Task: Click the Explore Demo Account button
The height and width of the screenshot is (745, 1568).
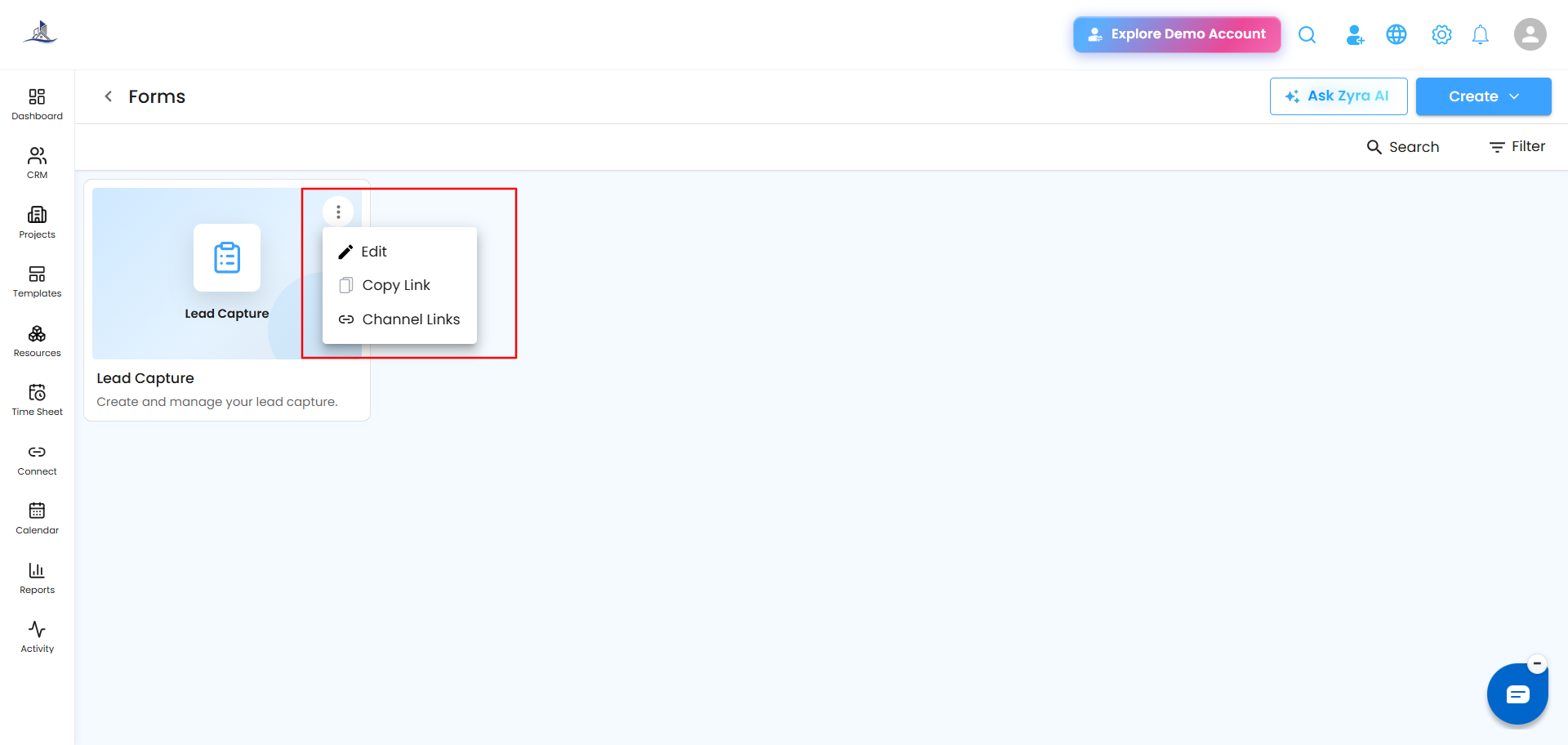Action: pos(1177,34)
